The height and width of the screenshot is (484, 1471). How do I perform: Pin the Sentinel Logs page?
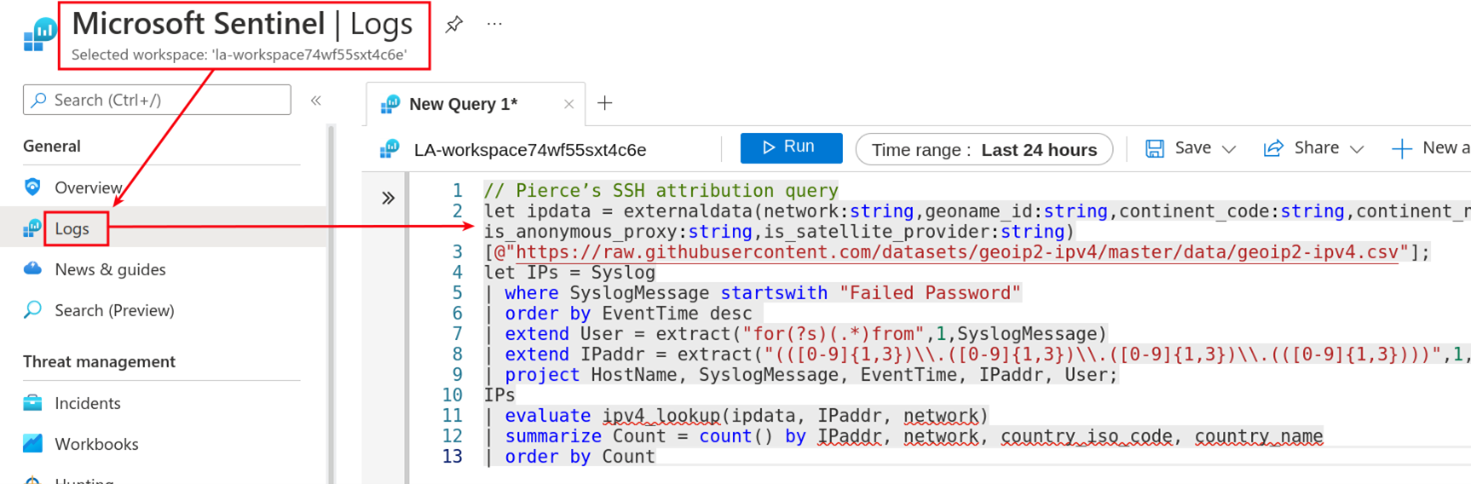(x=454, y=24)
